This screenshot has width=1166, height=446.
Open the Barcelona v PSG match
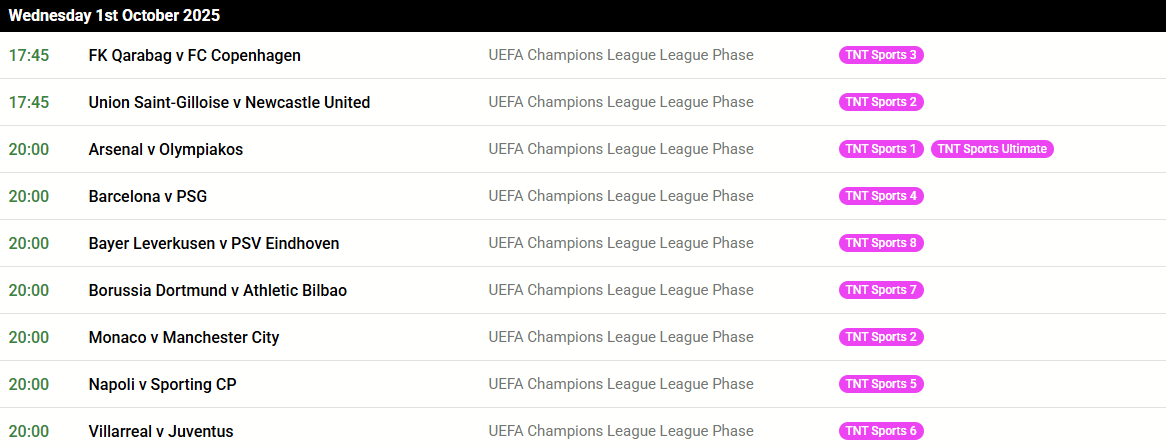click(x=148, y=196)
